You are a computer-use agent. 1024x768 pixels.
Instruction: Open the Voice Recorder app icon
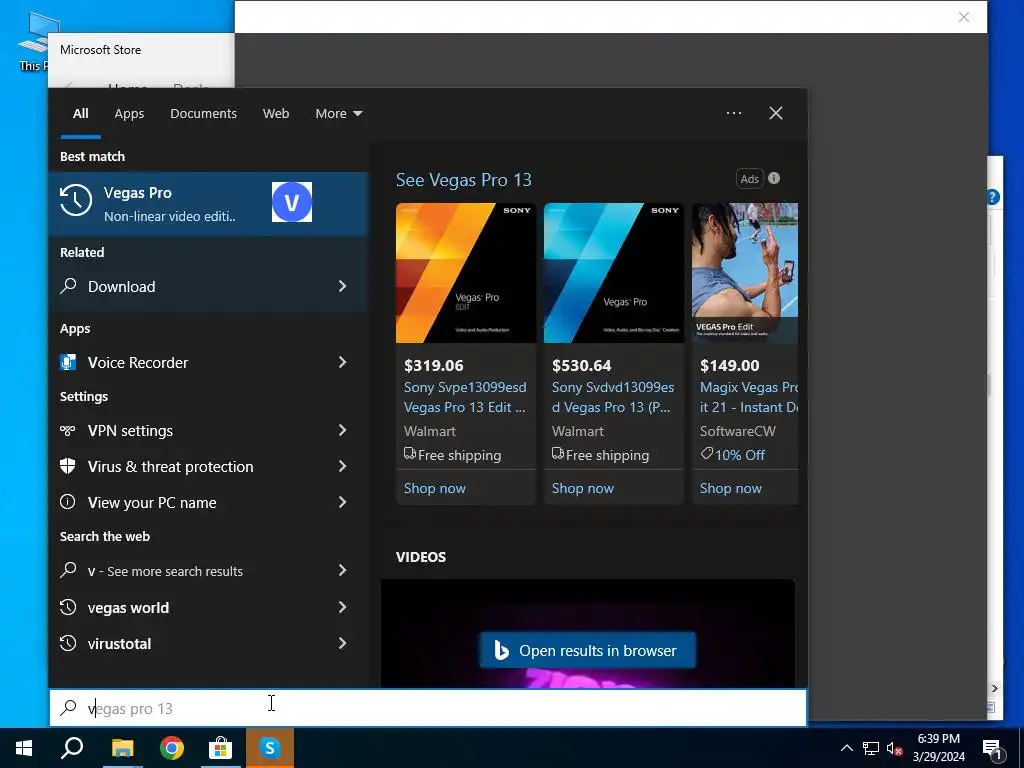coord(68,362)
